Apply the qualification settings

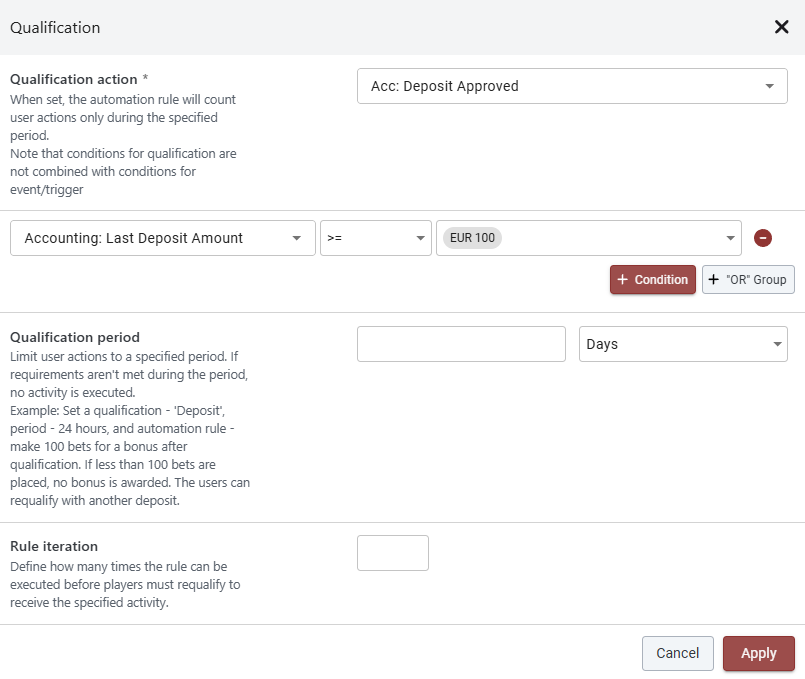coord(758,653)
